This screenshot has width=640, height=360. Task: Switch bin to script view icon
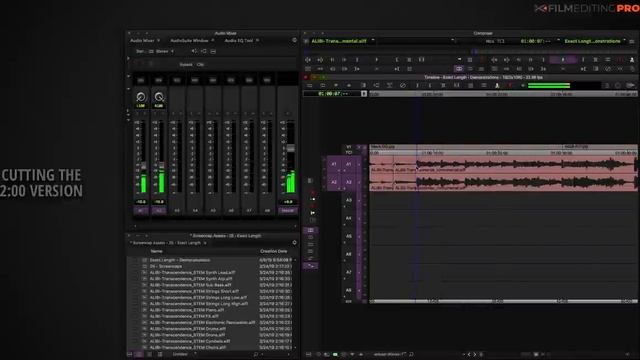(160, 354)
